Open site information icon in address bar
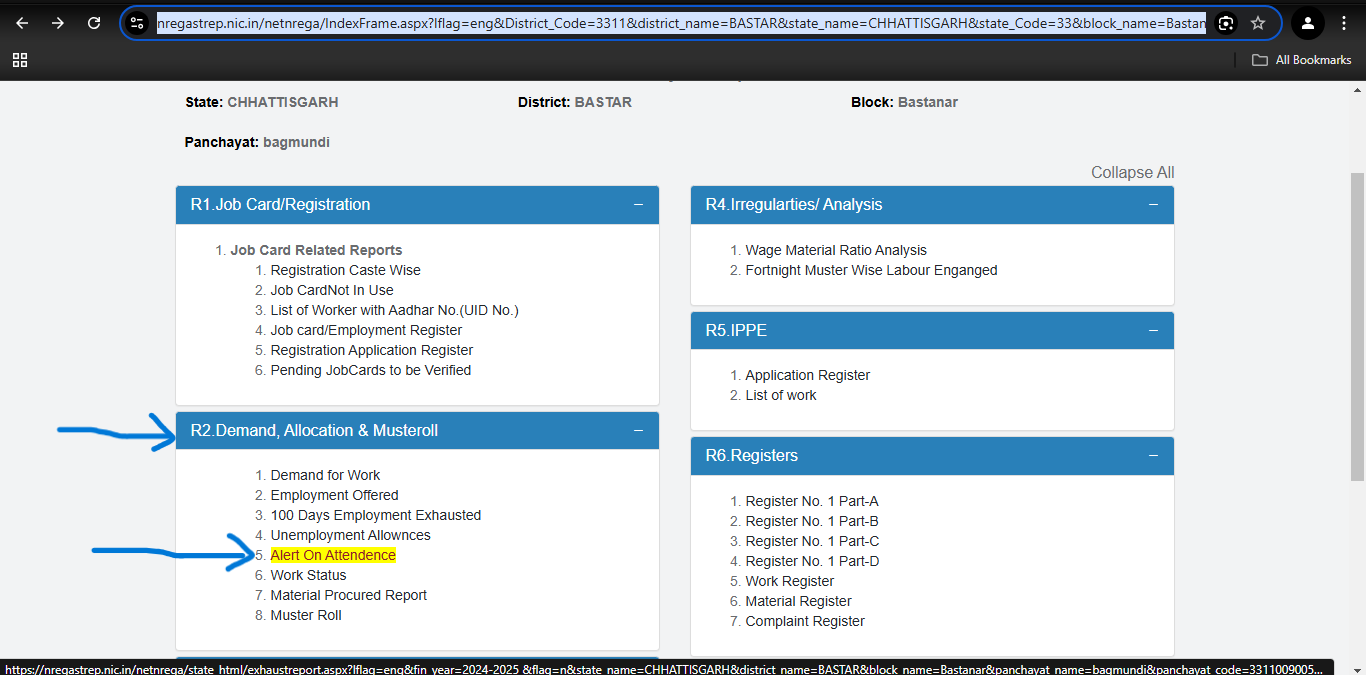This screenshot has height=675, width=1366. (x=138, y=23)
